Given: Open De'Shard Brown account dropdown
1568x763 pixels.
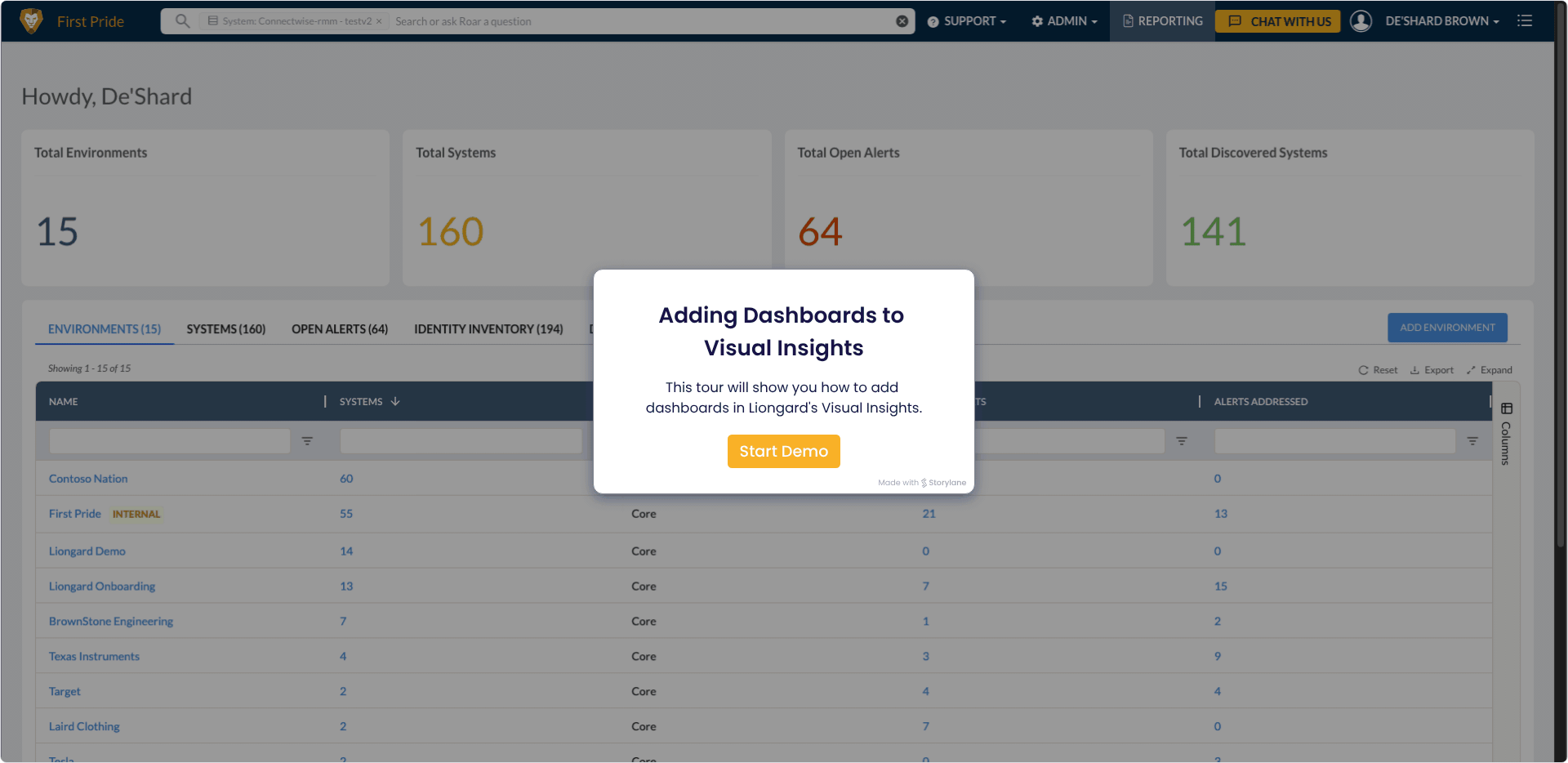Looking at the screenshot, I should [x=1442, y=21].
